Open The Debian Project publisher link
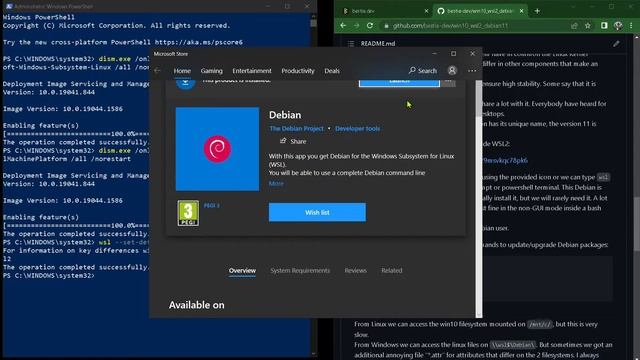This screenshot has height=360, width=640. 296,129
